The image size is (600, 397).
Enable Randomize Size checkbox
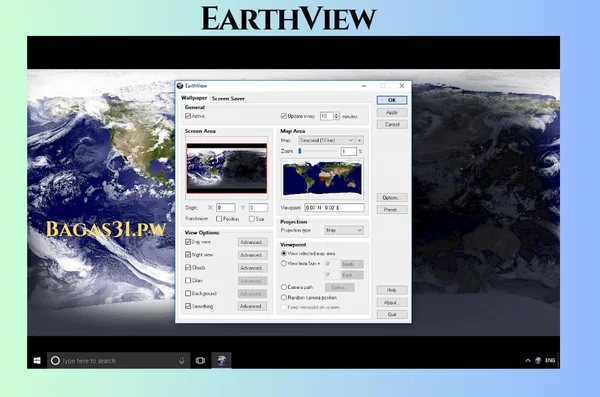tap(251, 219)
